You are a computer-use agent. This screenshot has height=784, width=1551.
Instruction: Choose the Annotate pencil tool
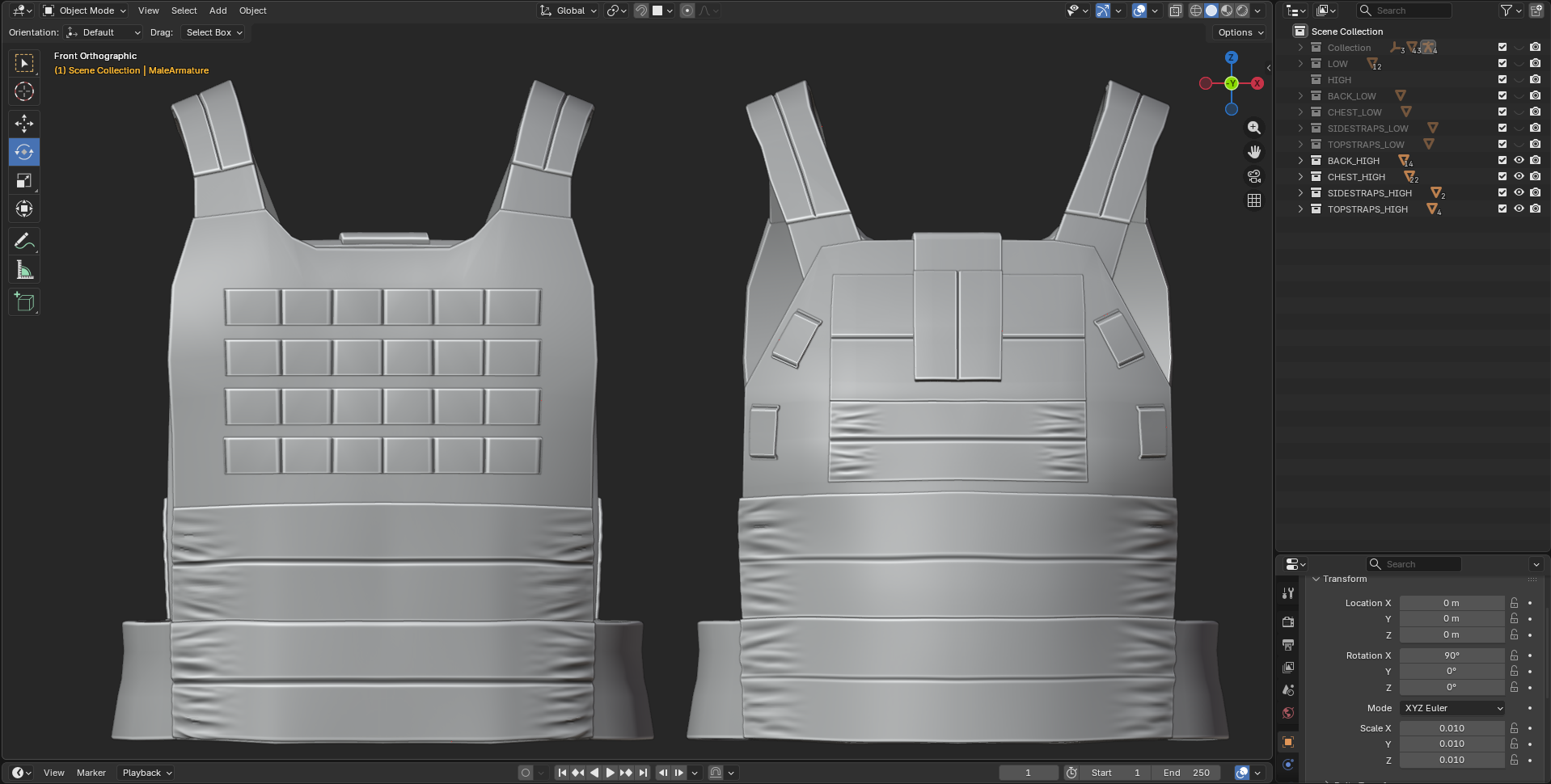coord(24,241)
